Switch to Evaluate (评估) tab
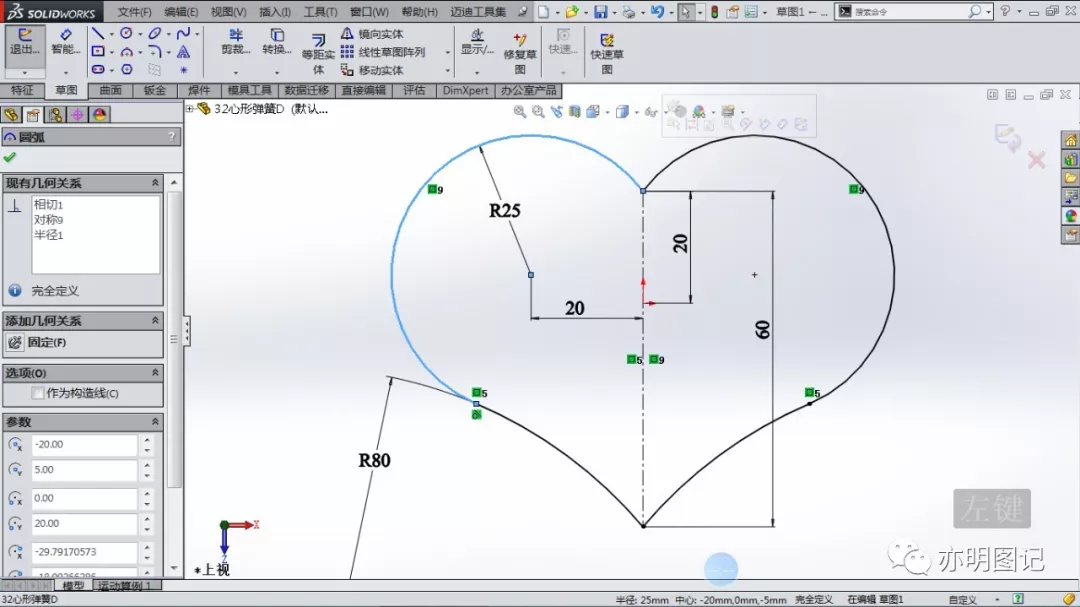This screenshot has height=607, width=1080. [x=414, y=90]
